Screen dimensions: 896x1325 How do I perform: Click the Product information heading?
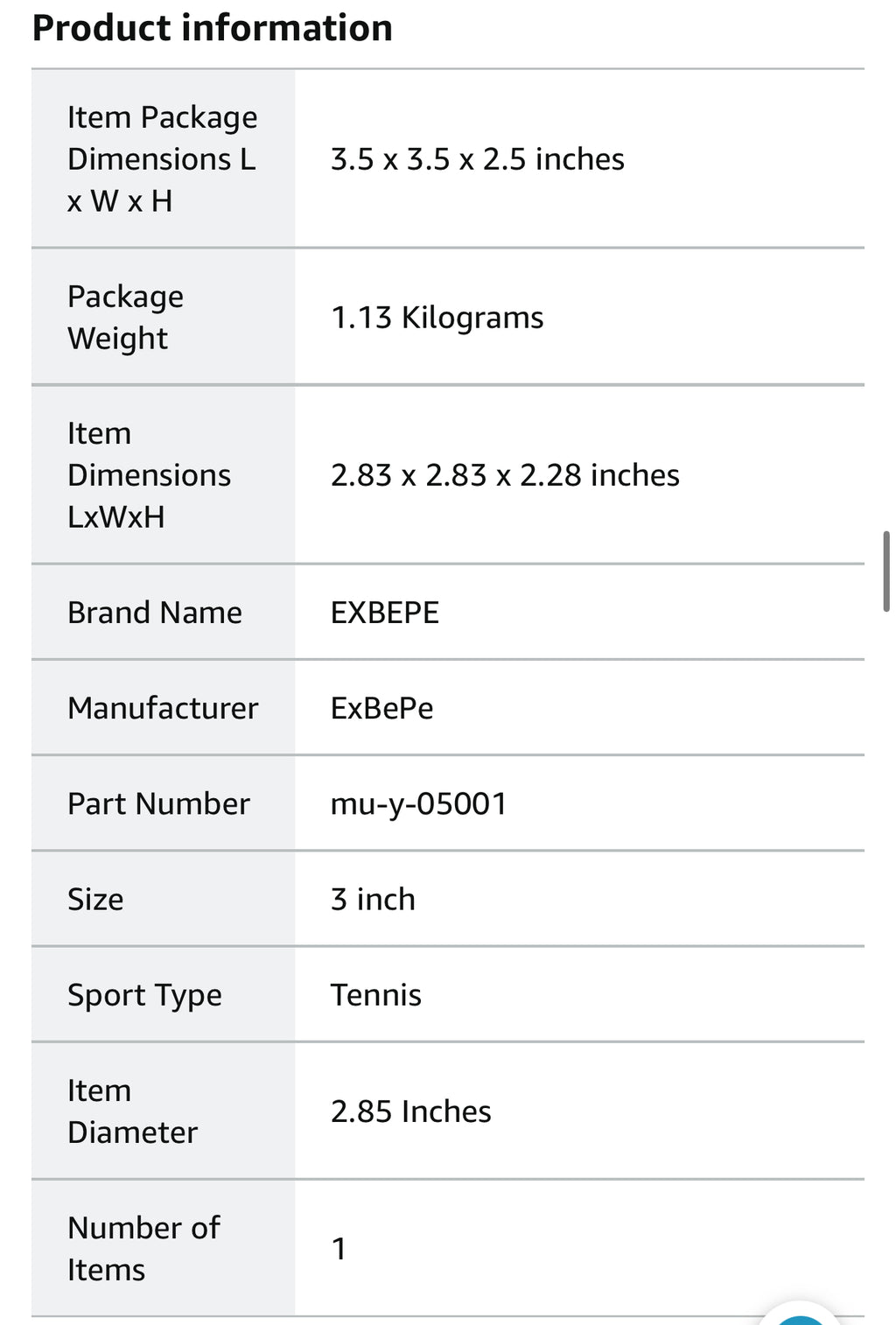click(213, 28)
